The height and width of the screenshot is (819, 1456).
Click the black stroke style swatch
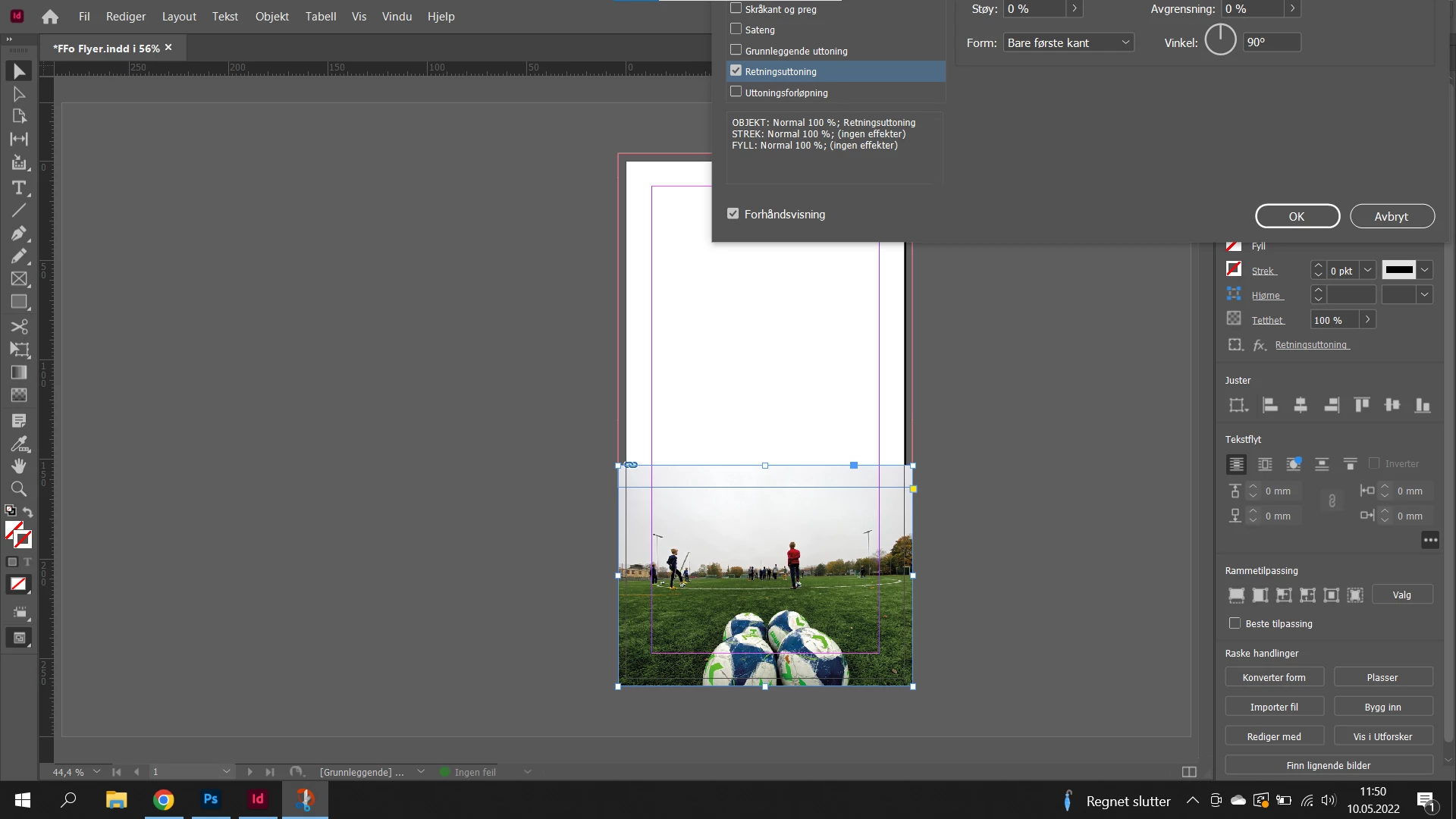click(x=1398, y=270)
